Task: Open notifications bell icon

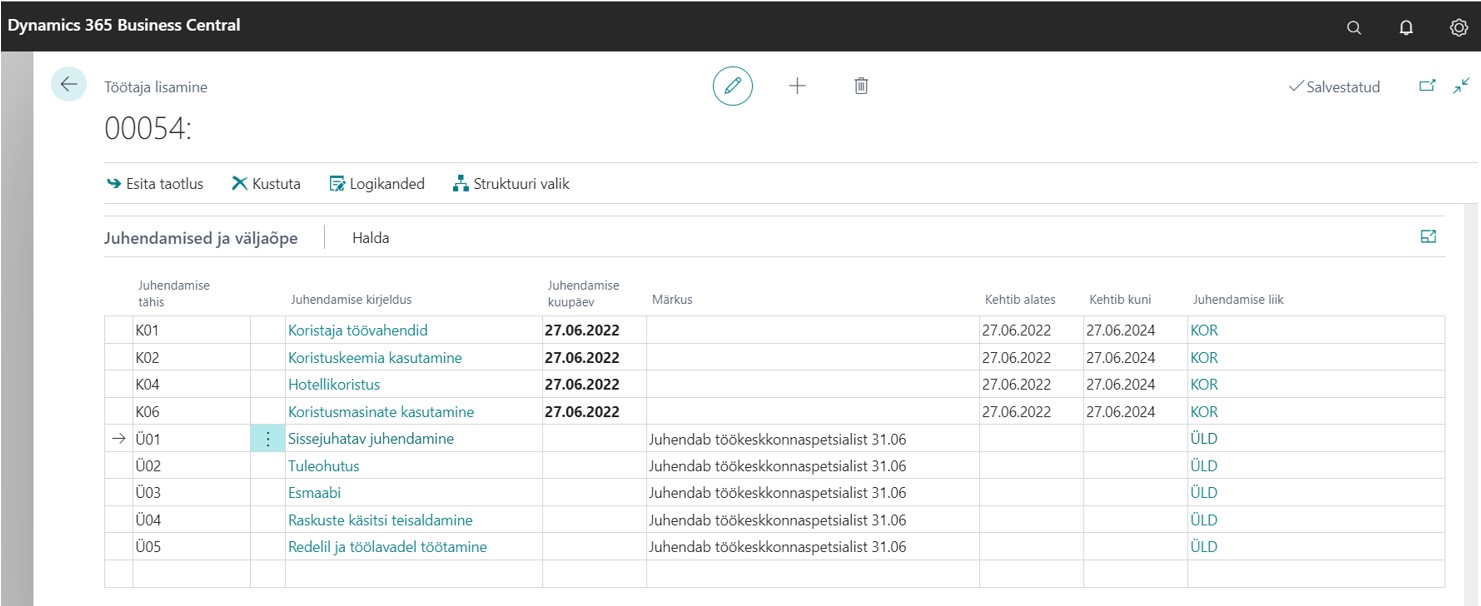Action: pos(1406,27)
